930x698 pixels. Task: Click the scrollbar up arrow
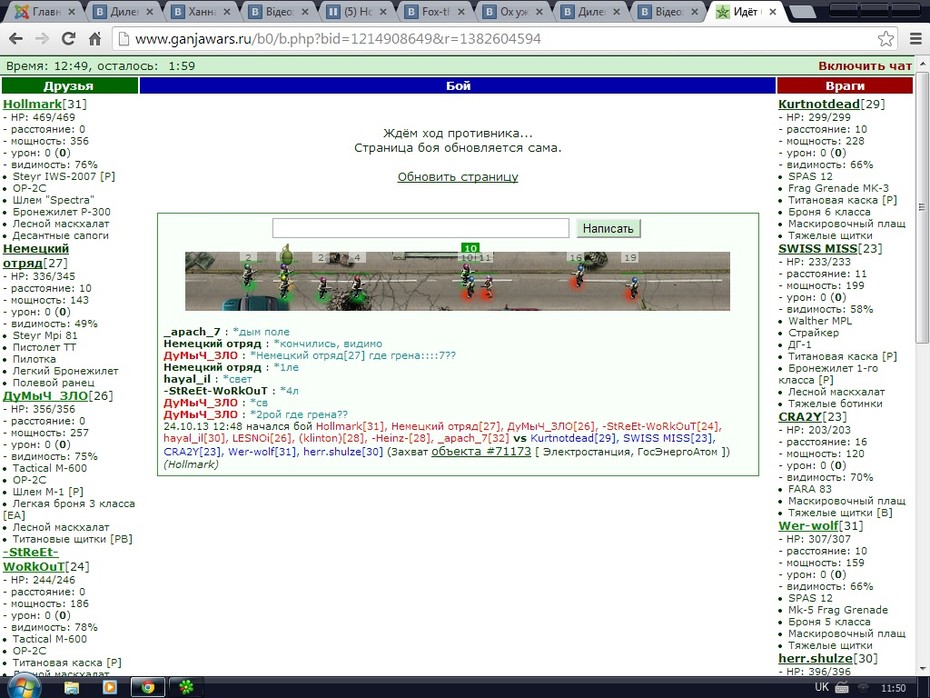[x=922, y=63]
